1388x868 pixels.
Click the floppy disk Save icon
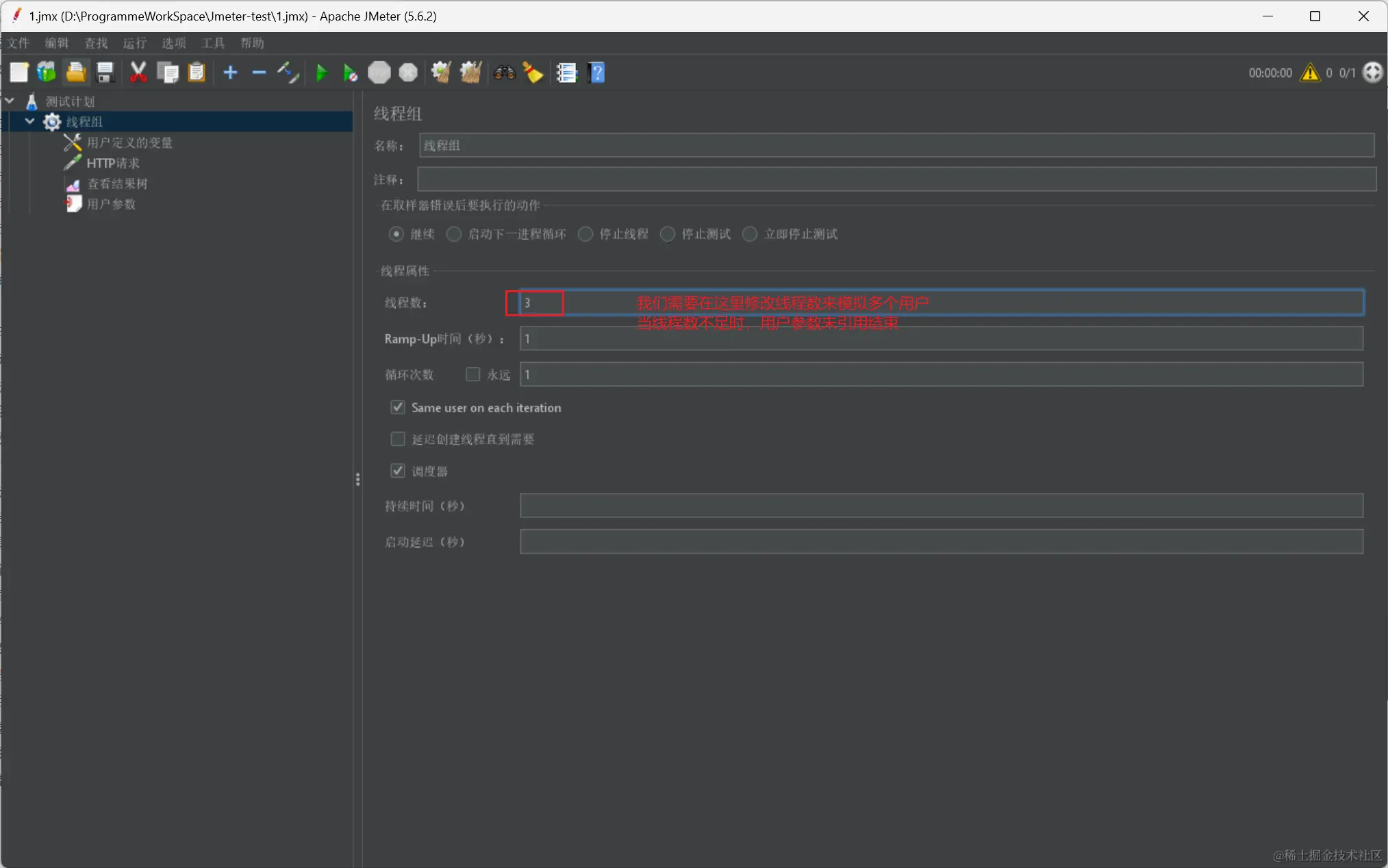(105, 73)
